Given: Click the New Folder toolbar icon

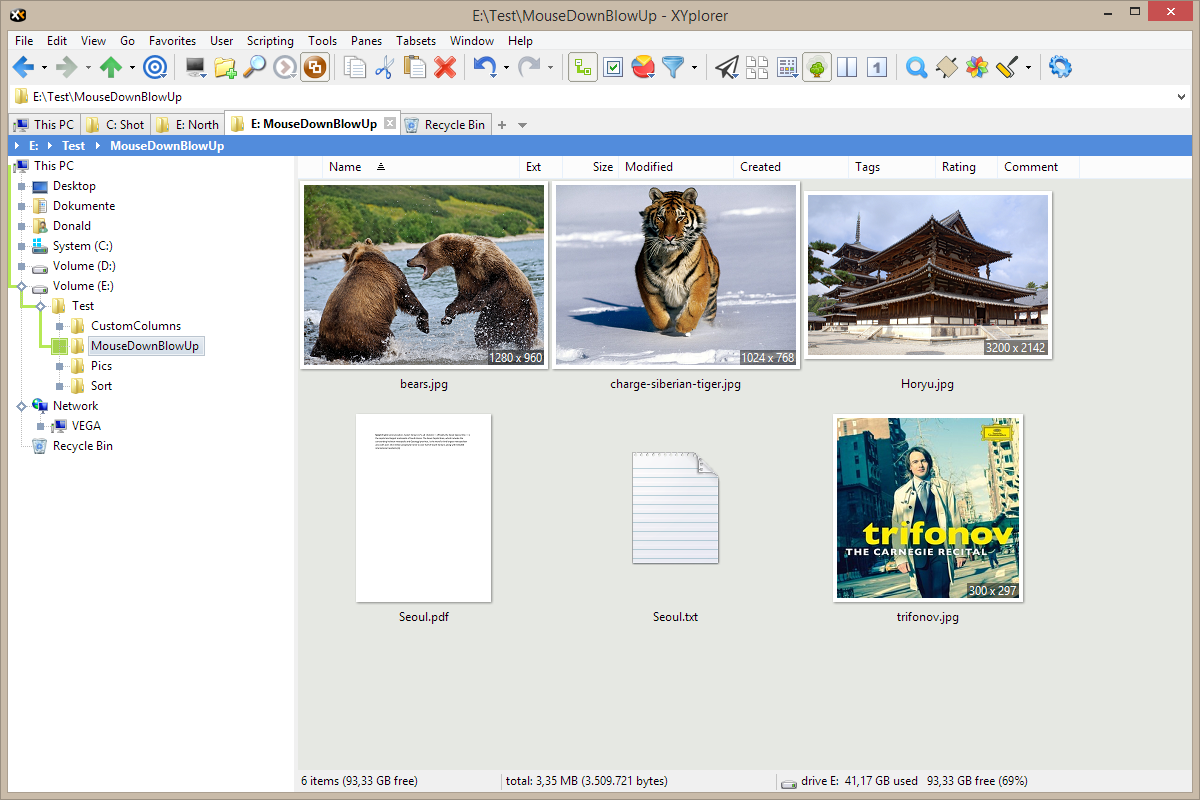Looking at the screenshot, I should 225,68.
